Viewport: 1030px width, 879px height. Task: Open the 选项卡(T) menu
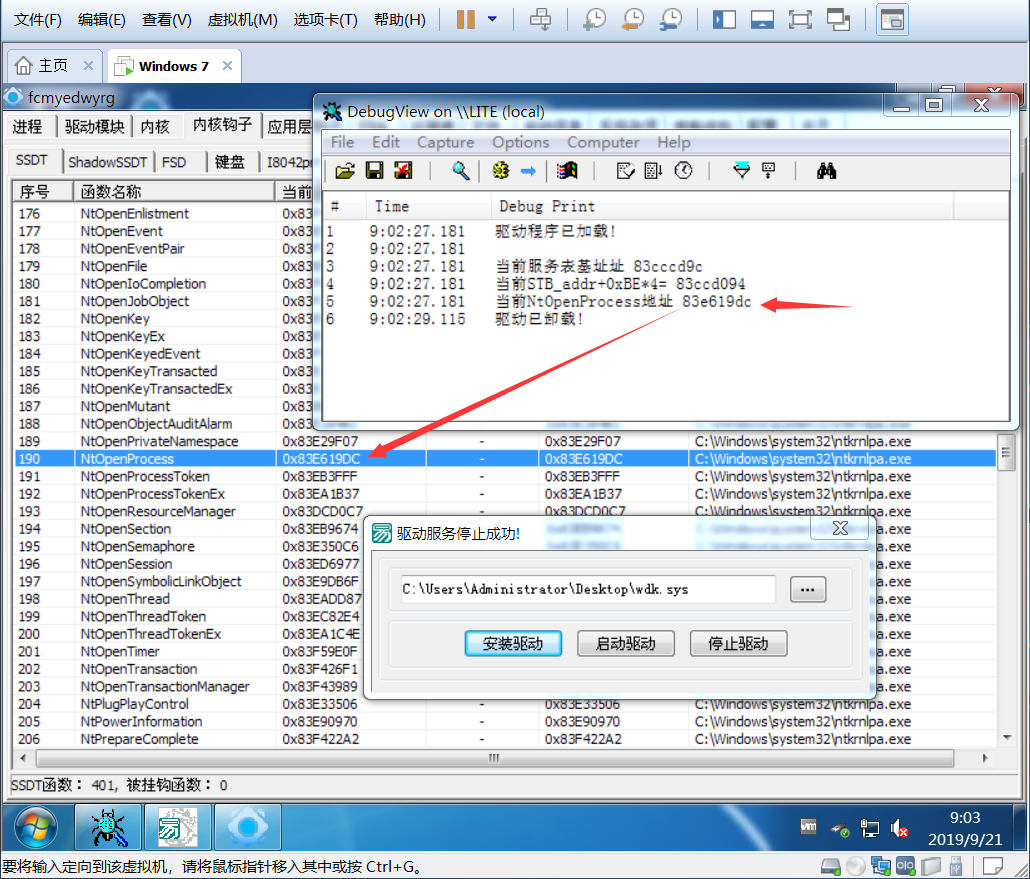(x=326, y=20)
